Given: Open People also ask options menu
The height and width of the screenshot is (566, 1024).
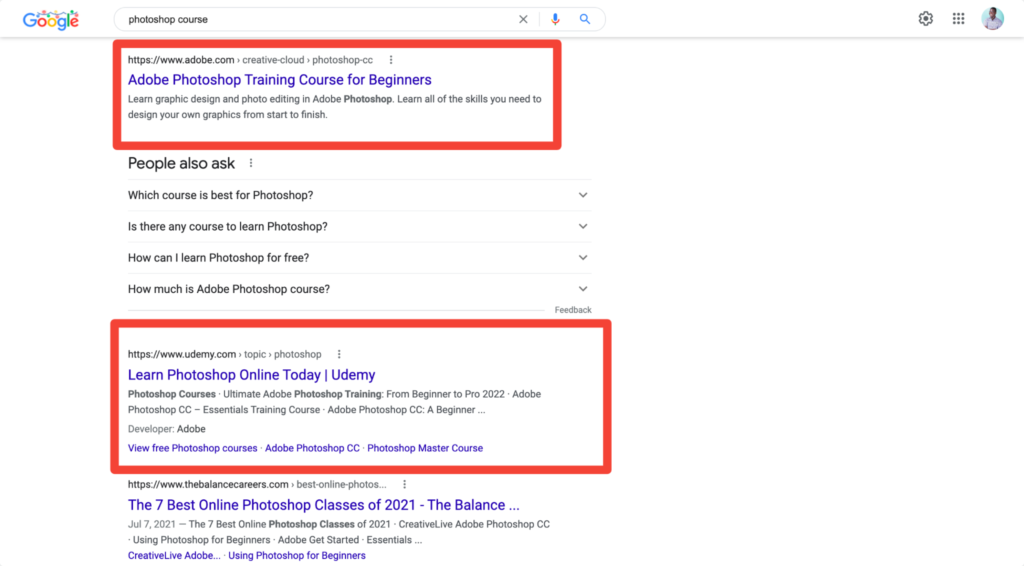Looking at the screenshot, I should [x=251, y=163].
